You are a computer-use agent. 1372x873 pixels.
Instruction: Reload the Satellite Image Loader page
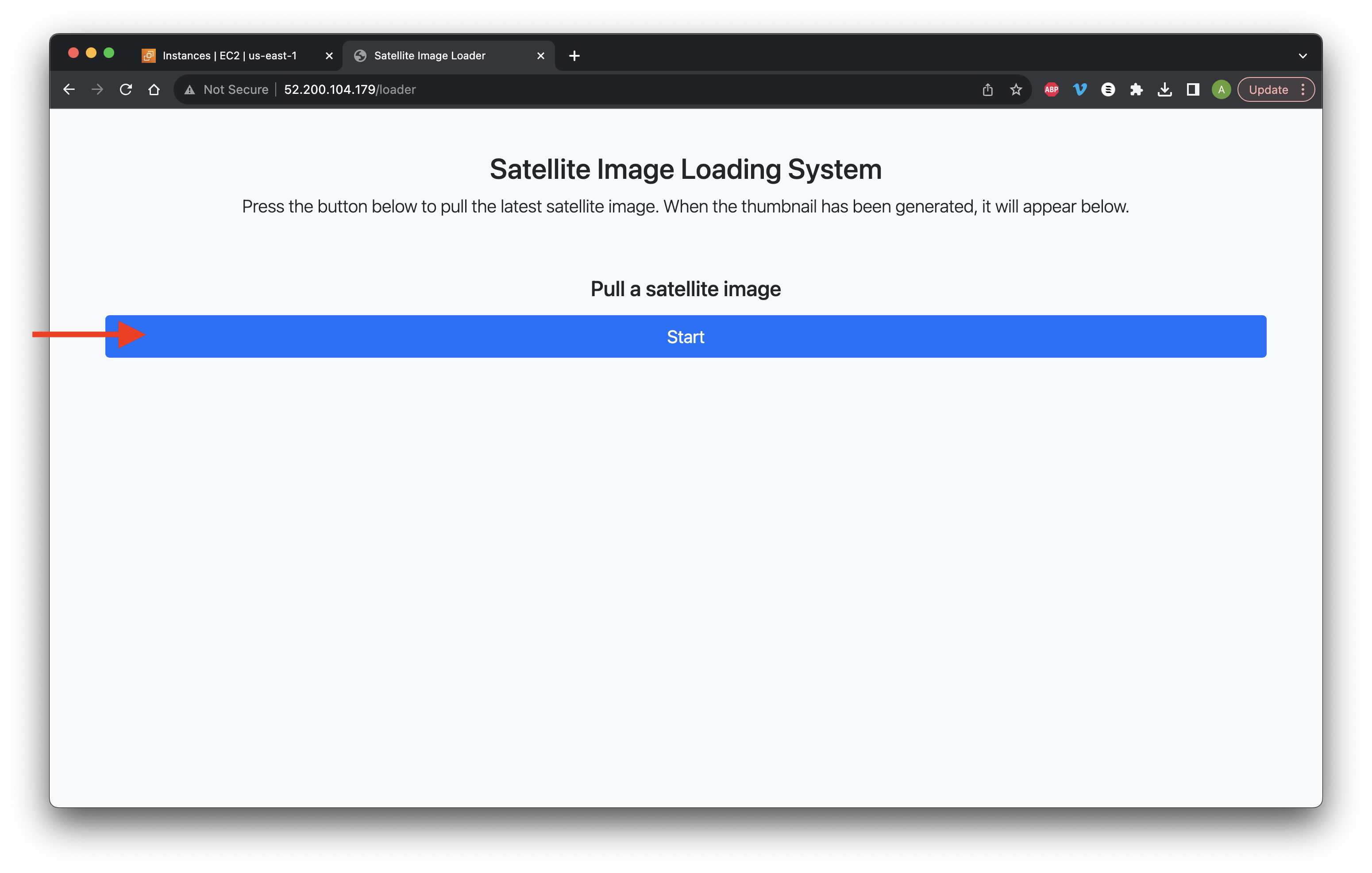[126, 89]
